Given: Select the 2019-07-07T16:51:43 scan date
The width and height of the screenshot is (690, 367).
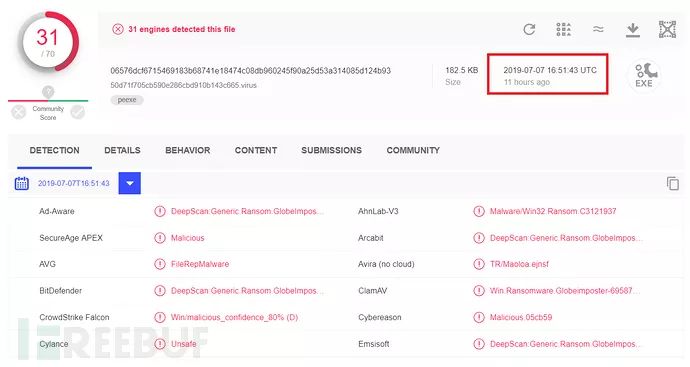Looking at the screenshot, I should (x=73, y=183).
